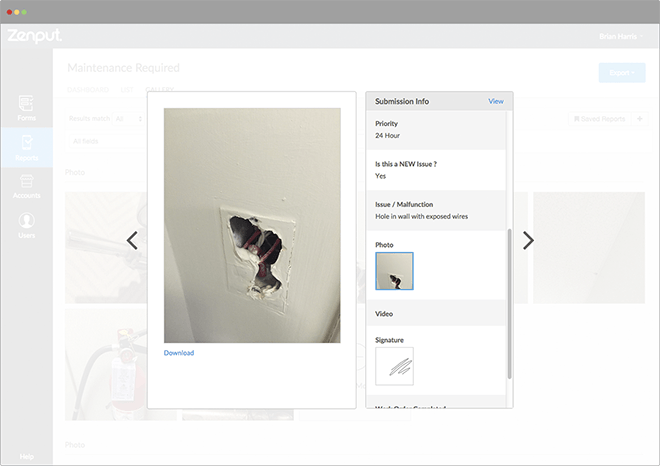This screenshot has width=660, height=466.
Task: Click the 'Hole in wall with exposed wires' text
Action: [x=421, y=216]
